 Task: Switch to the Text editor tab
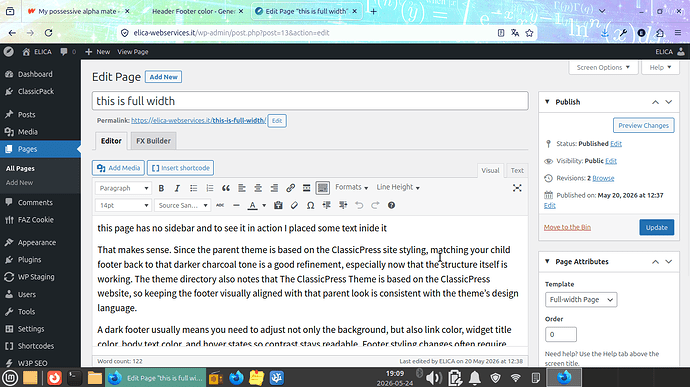tap(517, 170)
